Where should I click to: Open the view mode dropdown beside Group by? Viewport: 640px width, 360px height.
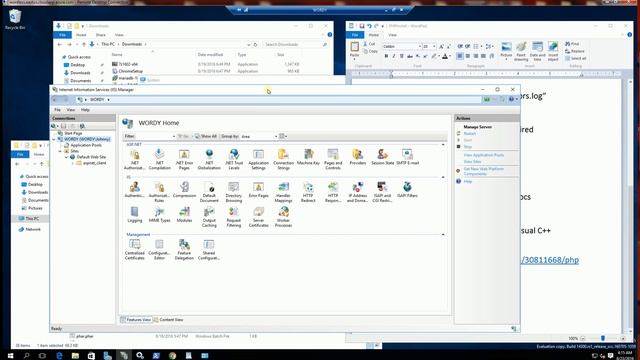(x=283, y=136)
